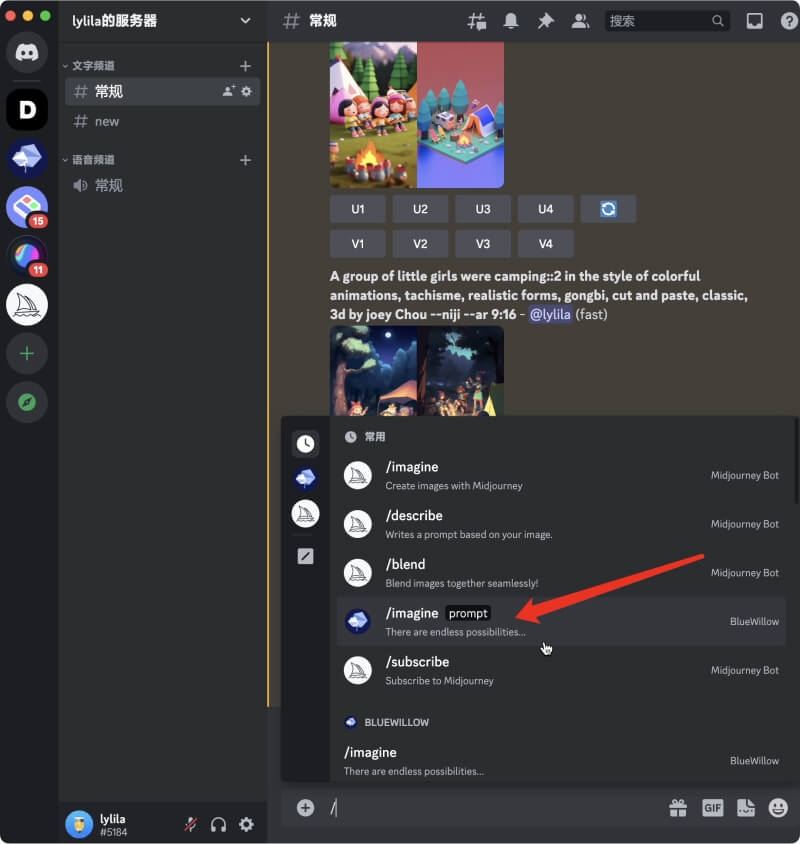Image resolution: width=800 pixels, height=844 pixels.
Task: Open user settings gear icon
Action: click(x=246, y=824)
